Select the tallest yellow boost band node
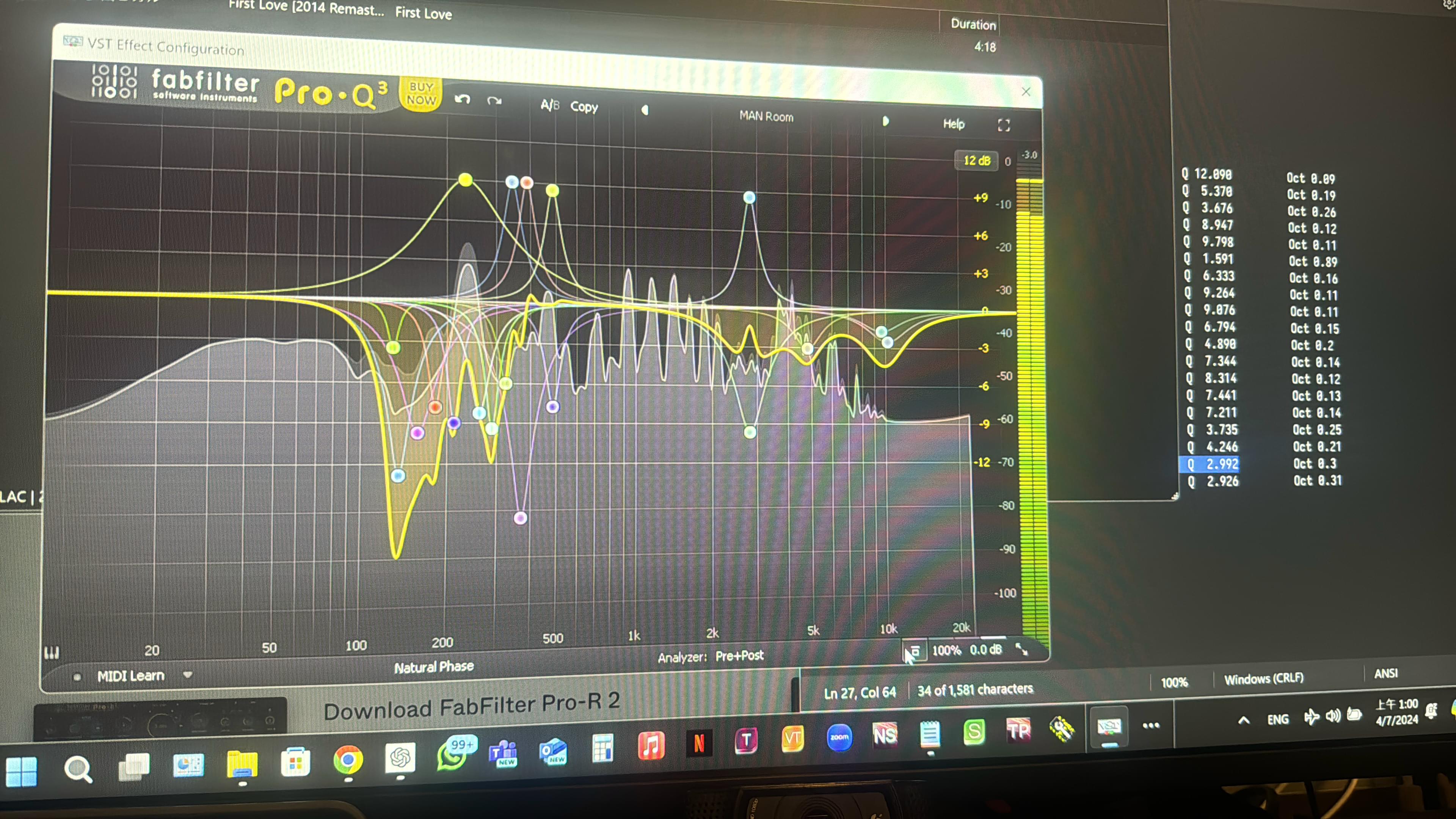Image resolution: width=1456 pixels, height=819 pixels. pyautogui.click(x=465, y=180)
